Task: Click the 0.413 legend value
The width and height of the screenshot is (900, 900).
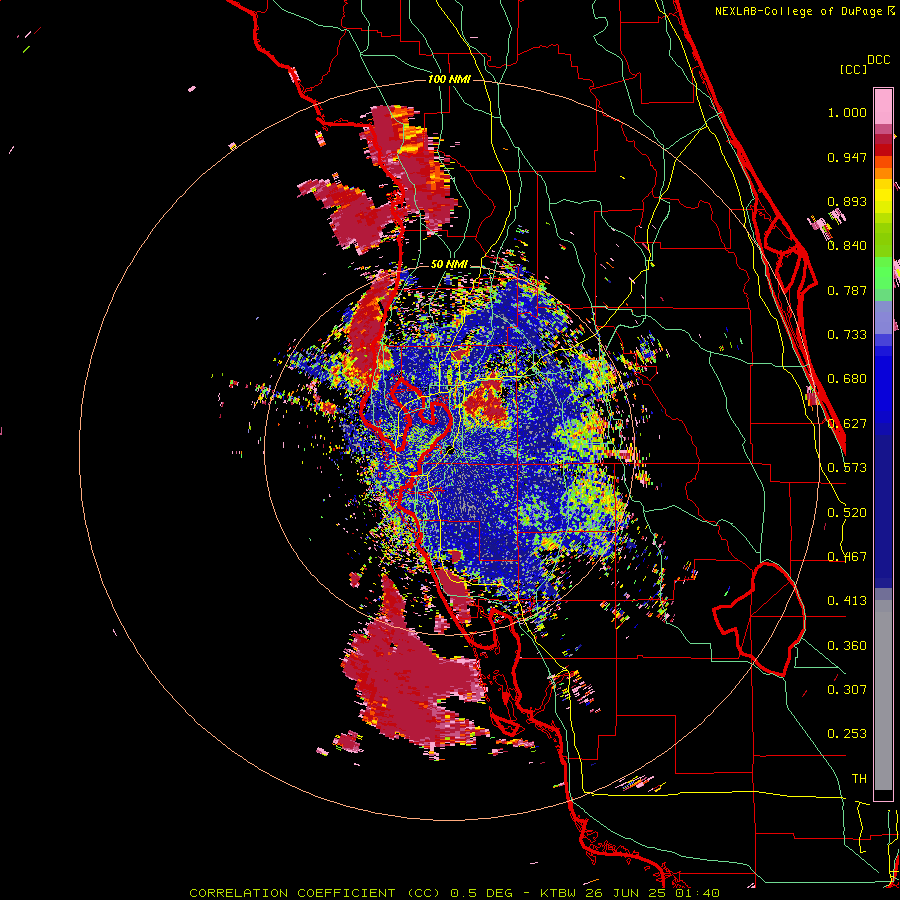Action: click(847, 601)
